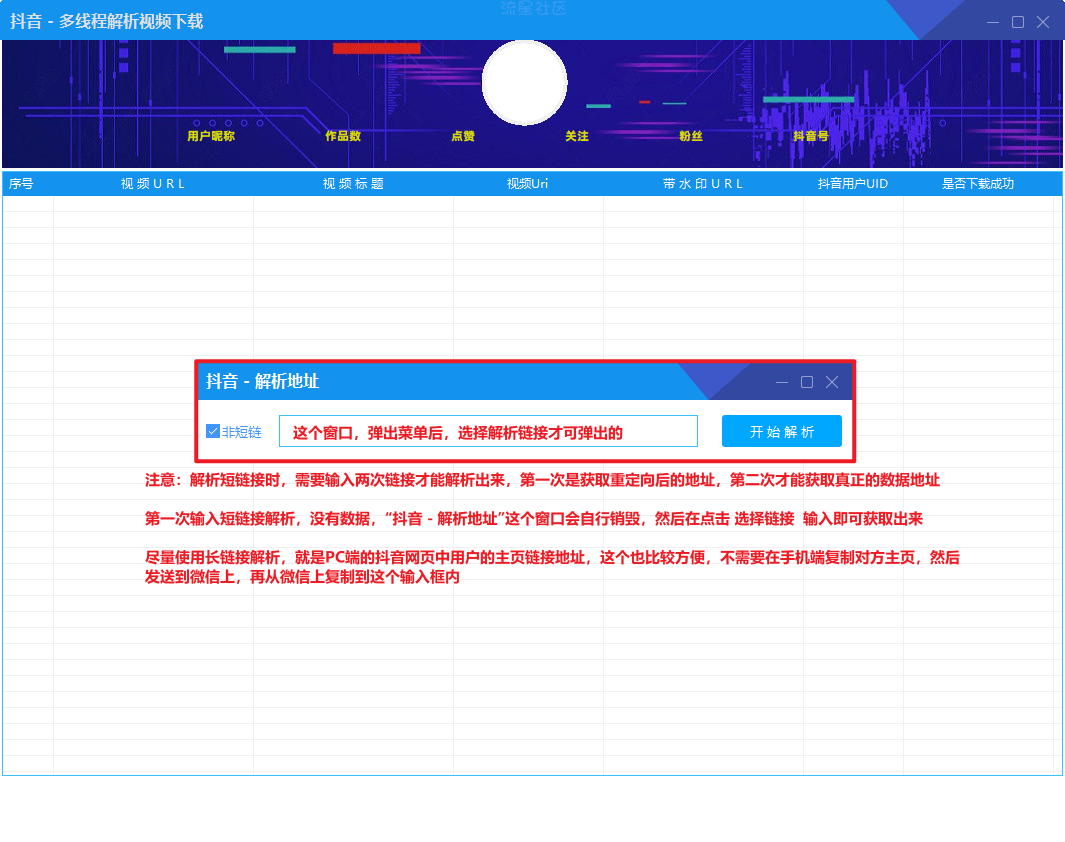Click the 带水印URL column header
Viewport: 1065px width, 842px height.
coord(703,183)
